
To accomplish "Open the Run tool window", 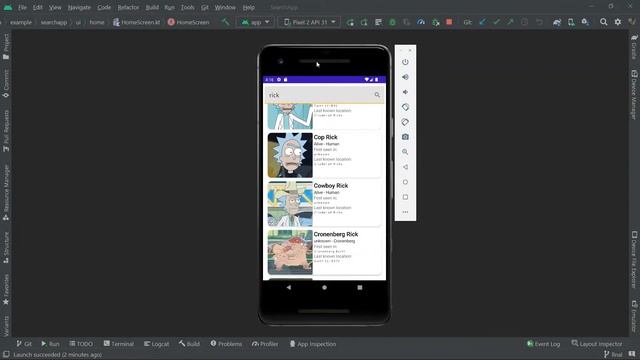I will [x=50, y=344].
